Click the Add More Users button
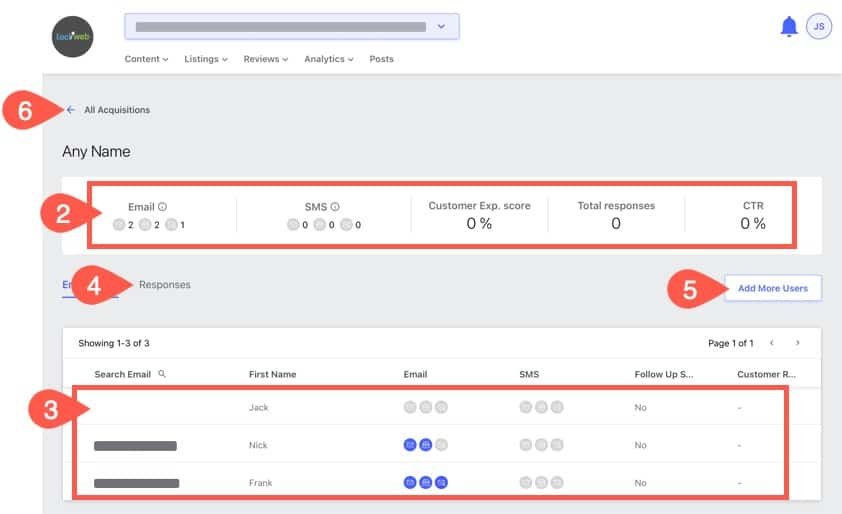The image size is (842, 514). pyautogui.click(x=773, y=288)
